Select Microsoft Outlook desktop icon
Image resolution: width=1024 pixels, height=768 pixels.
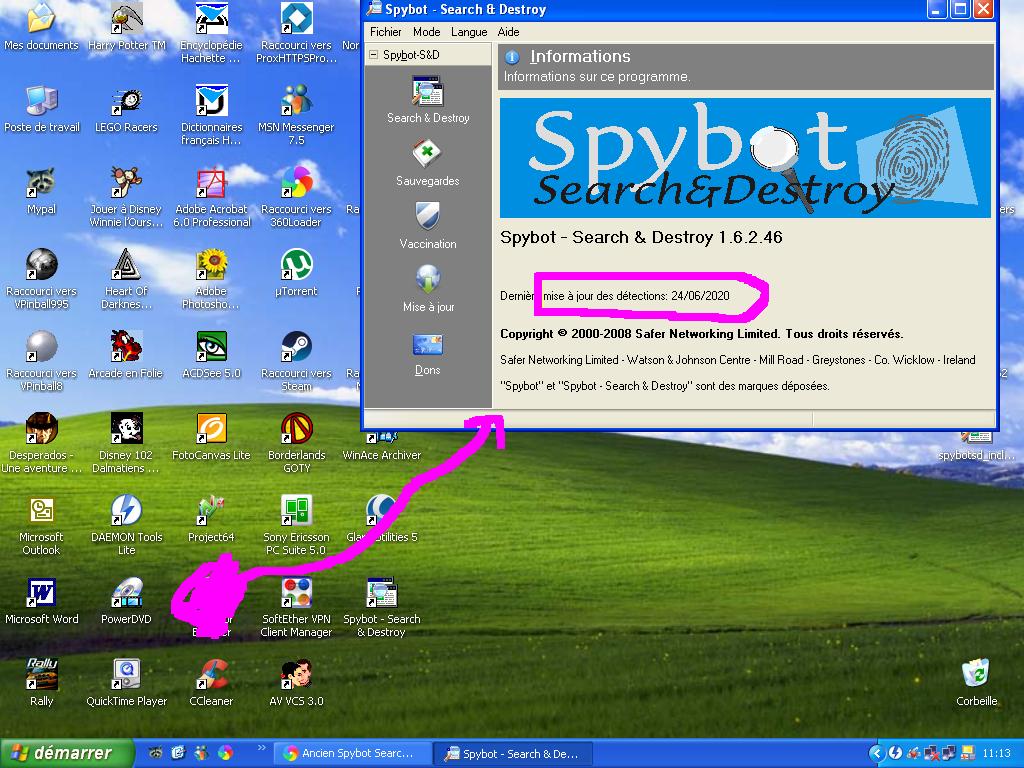click(x=41, y=526)
